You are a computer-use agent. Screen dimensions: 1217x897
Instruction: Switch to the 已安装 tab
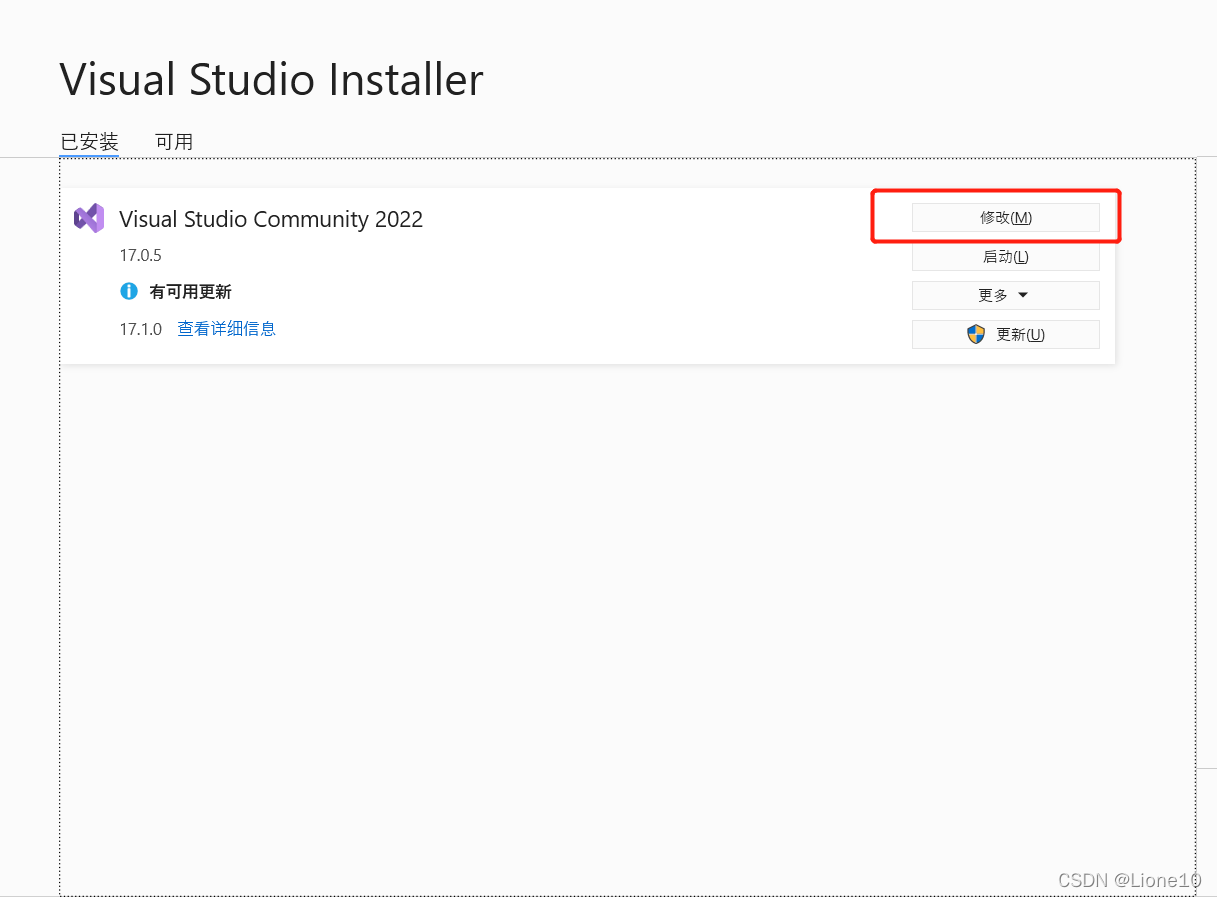point(89,142)
